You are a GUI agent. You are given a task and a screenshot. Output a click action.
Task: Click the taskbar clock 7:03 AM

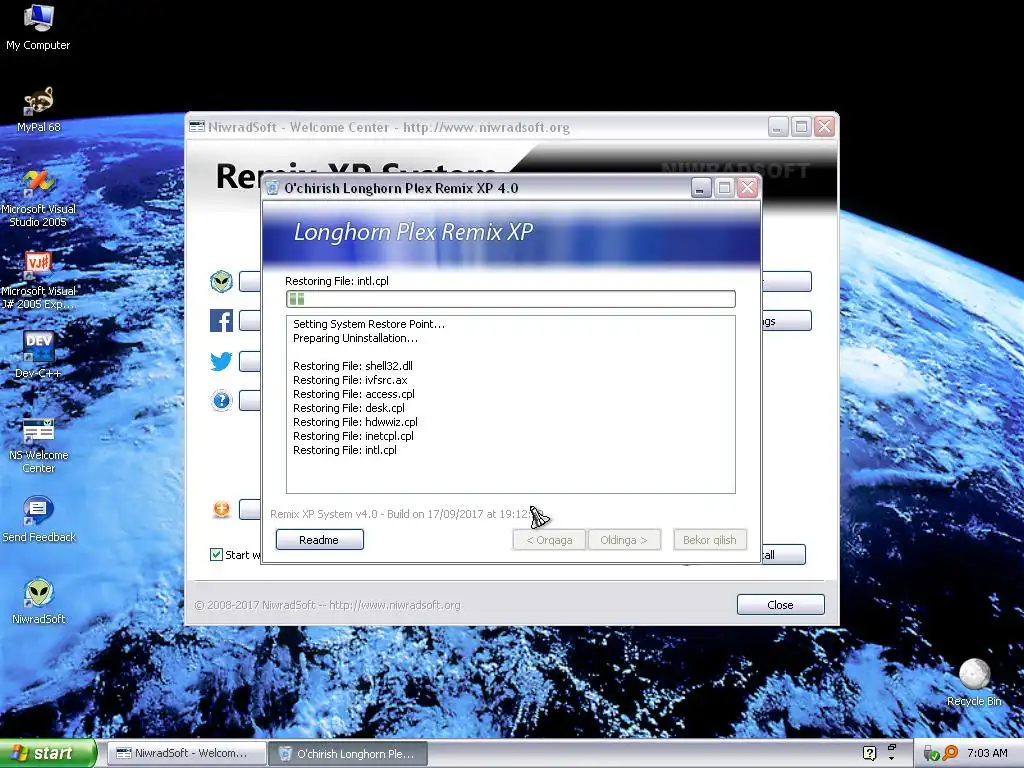pyautogui.click(x=987, y=753)
